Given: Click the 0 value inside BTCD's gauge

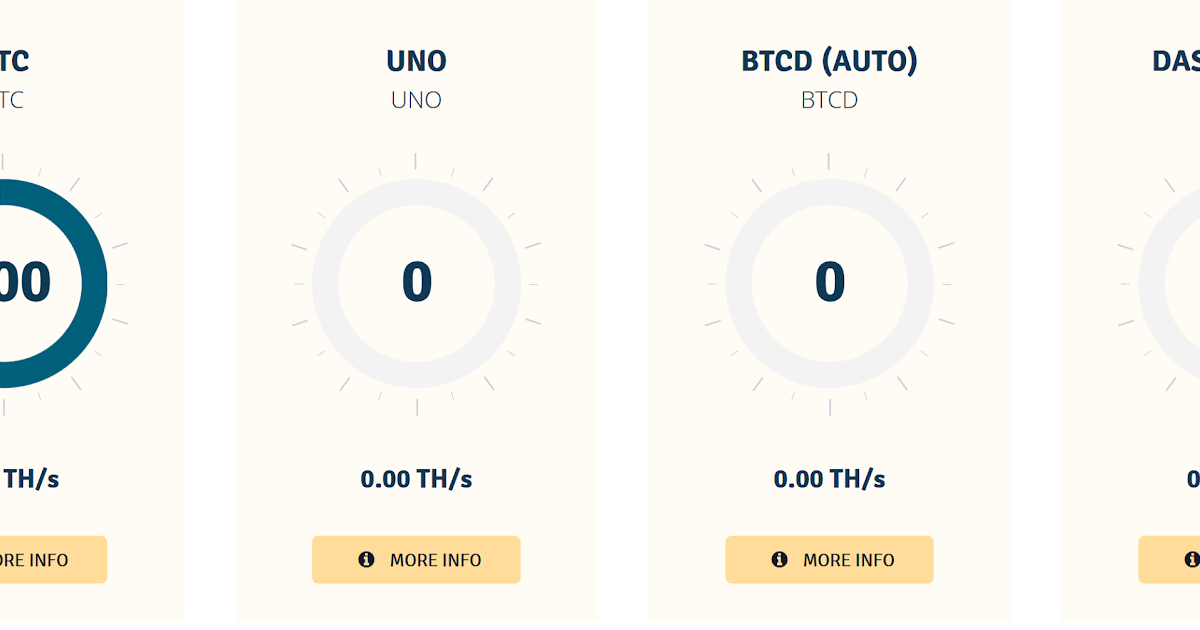Looking at the screenshot, I should pyautogui.click(x=829, y=282).
